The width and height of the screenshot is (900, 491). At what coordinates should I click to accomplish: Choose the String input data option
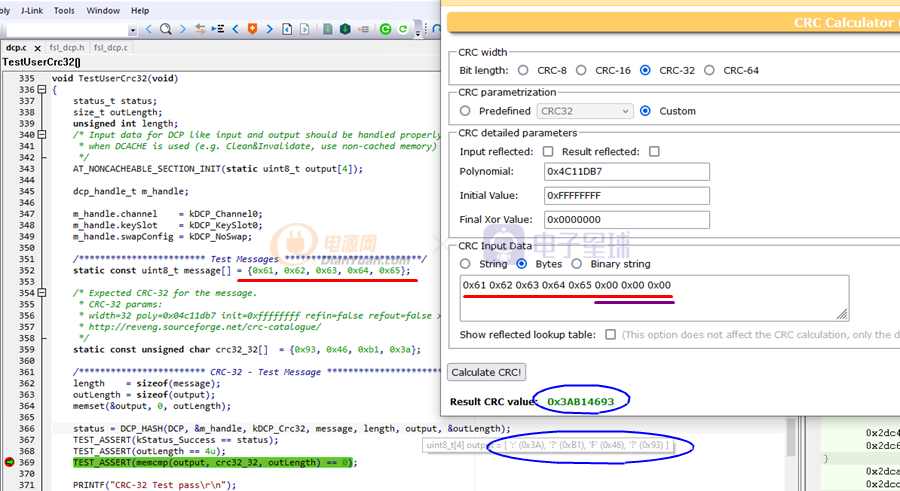point(465,264)
